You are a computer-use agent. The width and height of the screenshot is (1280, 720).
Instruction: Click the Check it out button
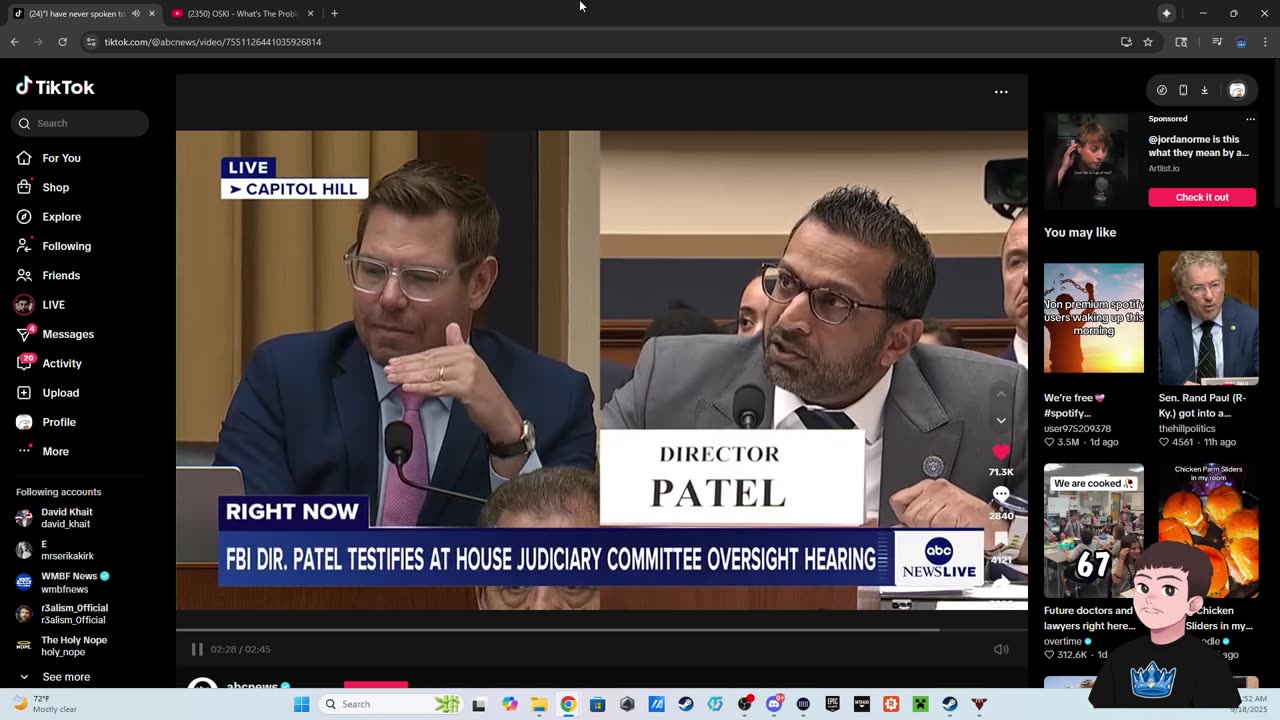pyautogui.click(x=1202, y=197)
